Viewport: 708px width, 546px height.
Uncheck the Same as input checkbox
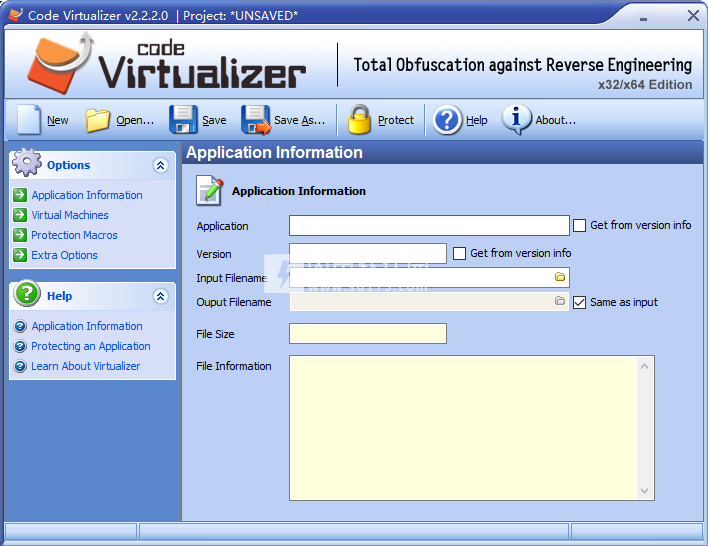(x=579, y=302)
